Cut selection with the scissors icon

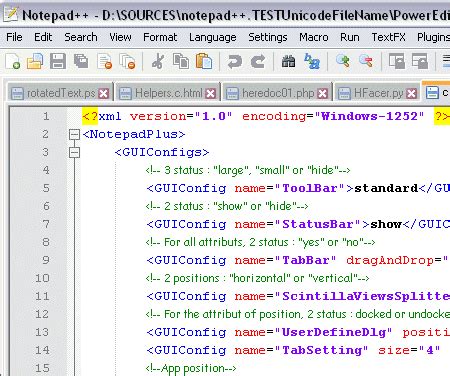[158, 62]
